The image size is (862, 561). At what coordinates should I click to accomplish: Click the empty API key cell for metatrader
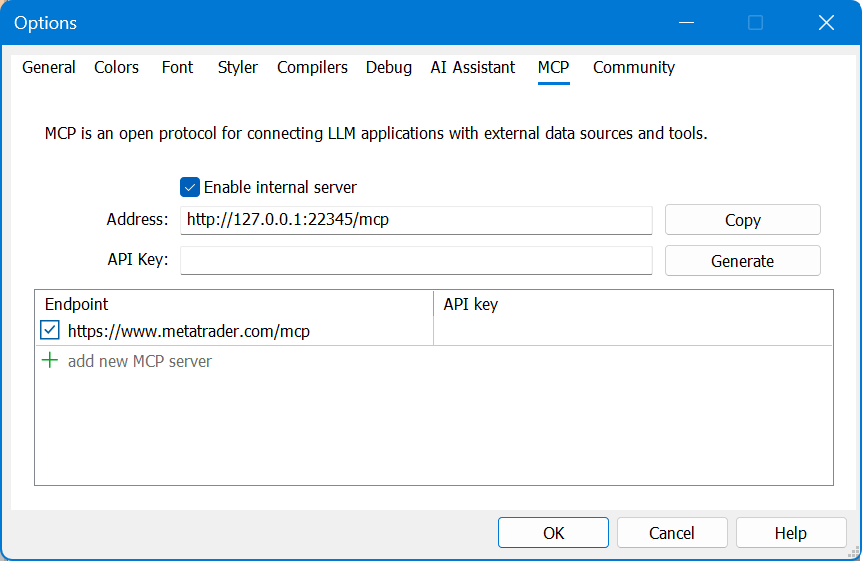click(633, 331)
